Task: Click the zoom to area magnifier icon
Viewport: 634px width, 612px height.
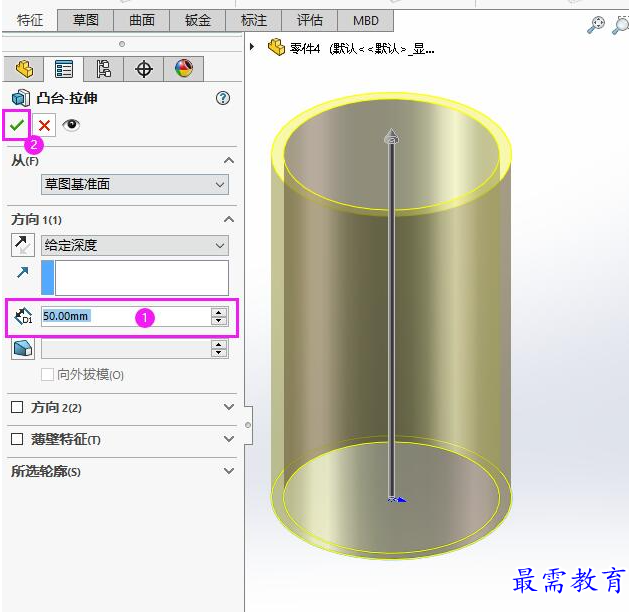Action: pyautogui.click(x=621, y=25)
